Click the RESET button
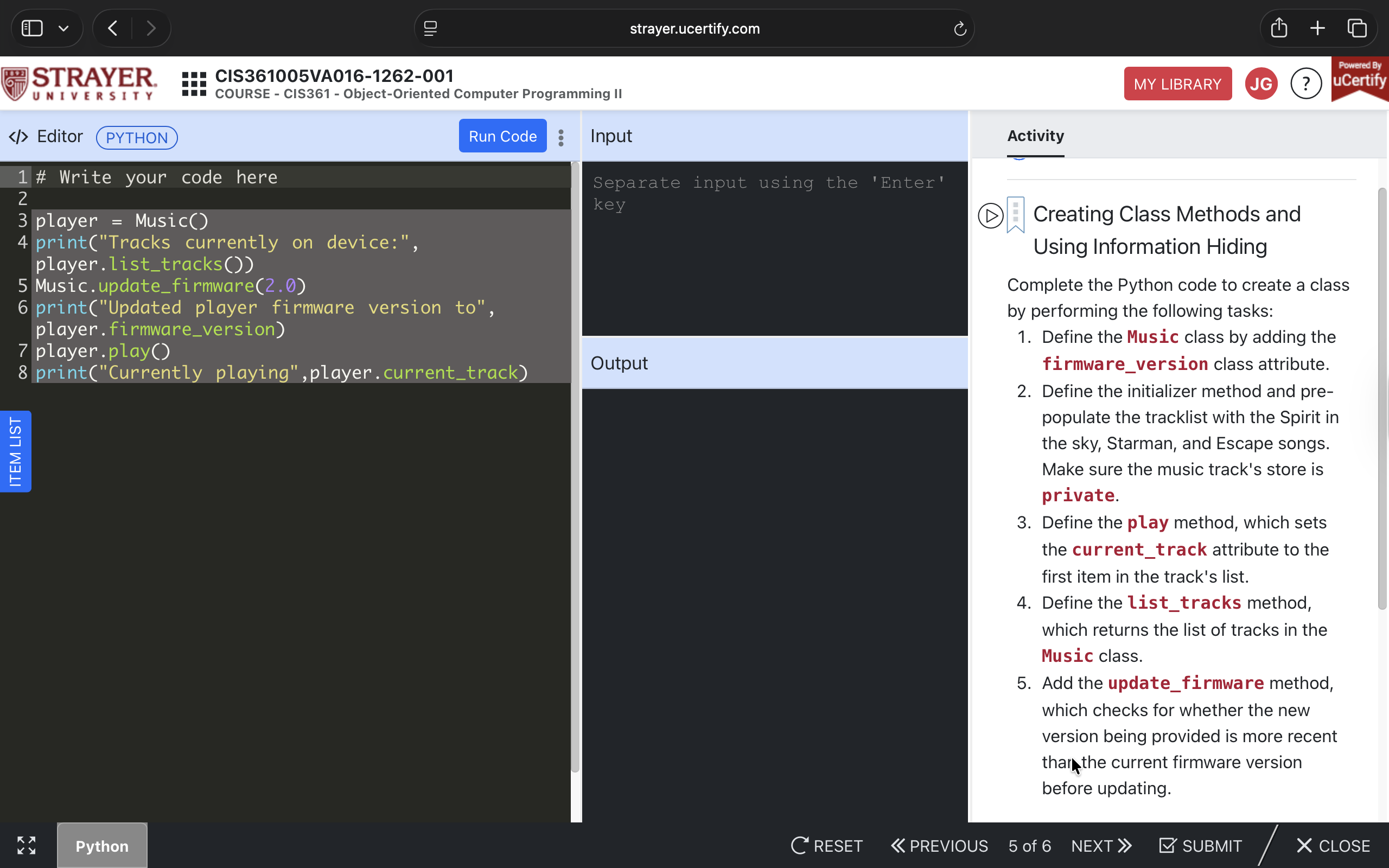The height and width of the screenshot is (868, 1389). coord(826,846)
